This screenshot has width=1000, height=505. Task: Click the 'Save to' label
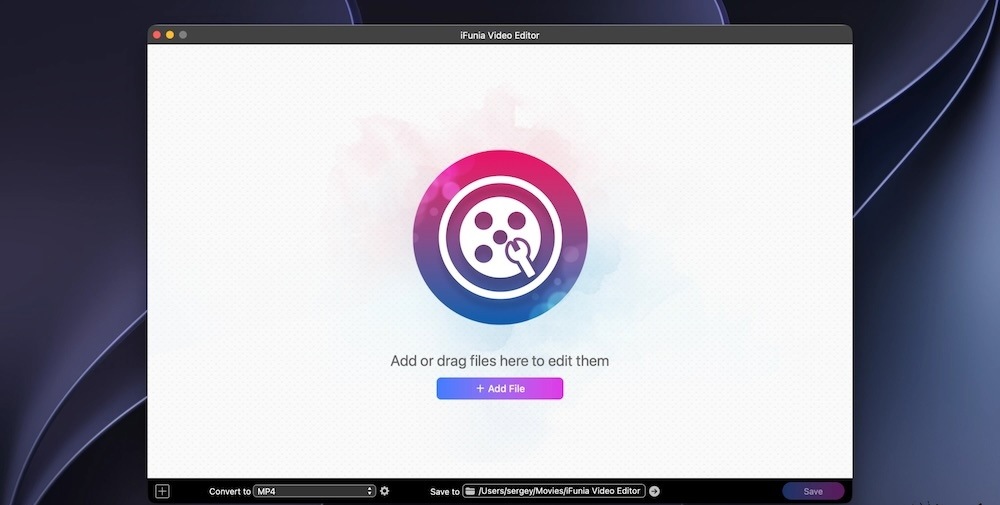[445, 492]
